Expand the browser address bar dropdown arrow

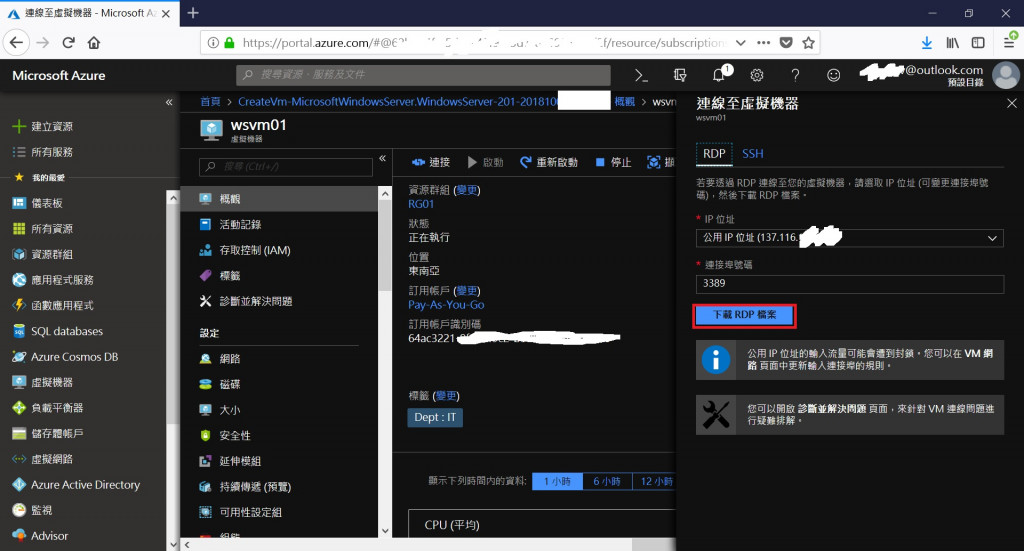pyautogui.click(x=740, y=43)
